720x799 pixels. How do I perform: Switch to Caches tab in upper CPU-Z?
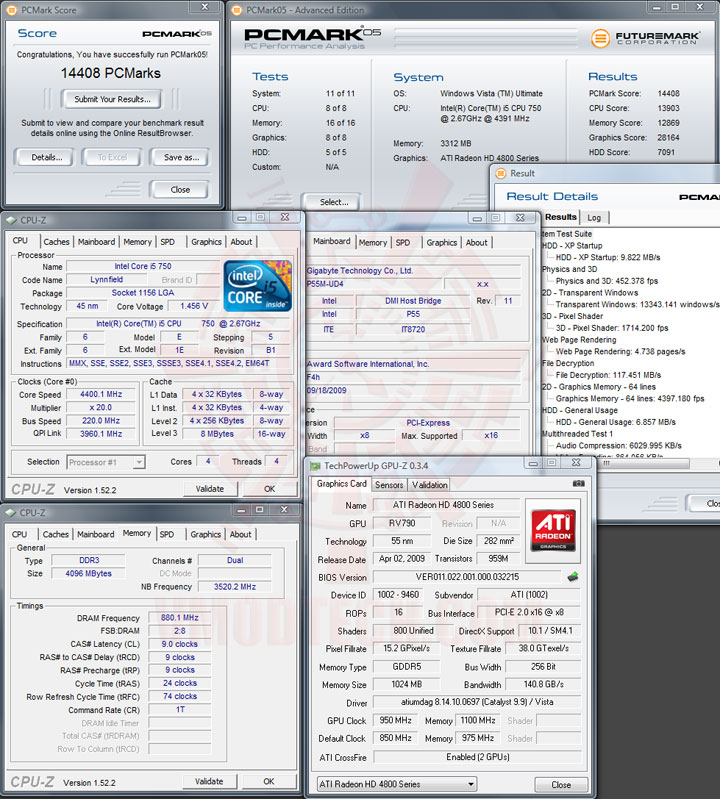(x=56, y=242)
